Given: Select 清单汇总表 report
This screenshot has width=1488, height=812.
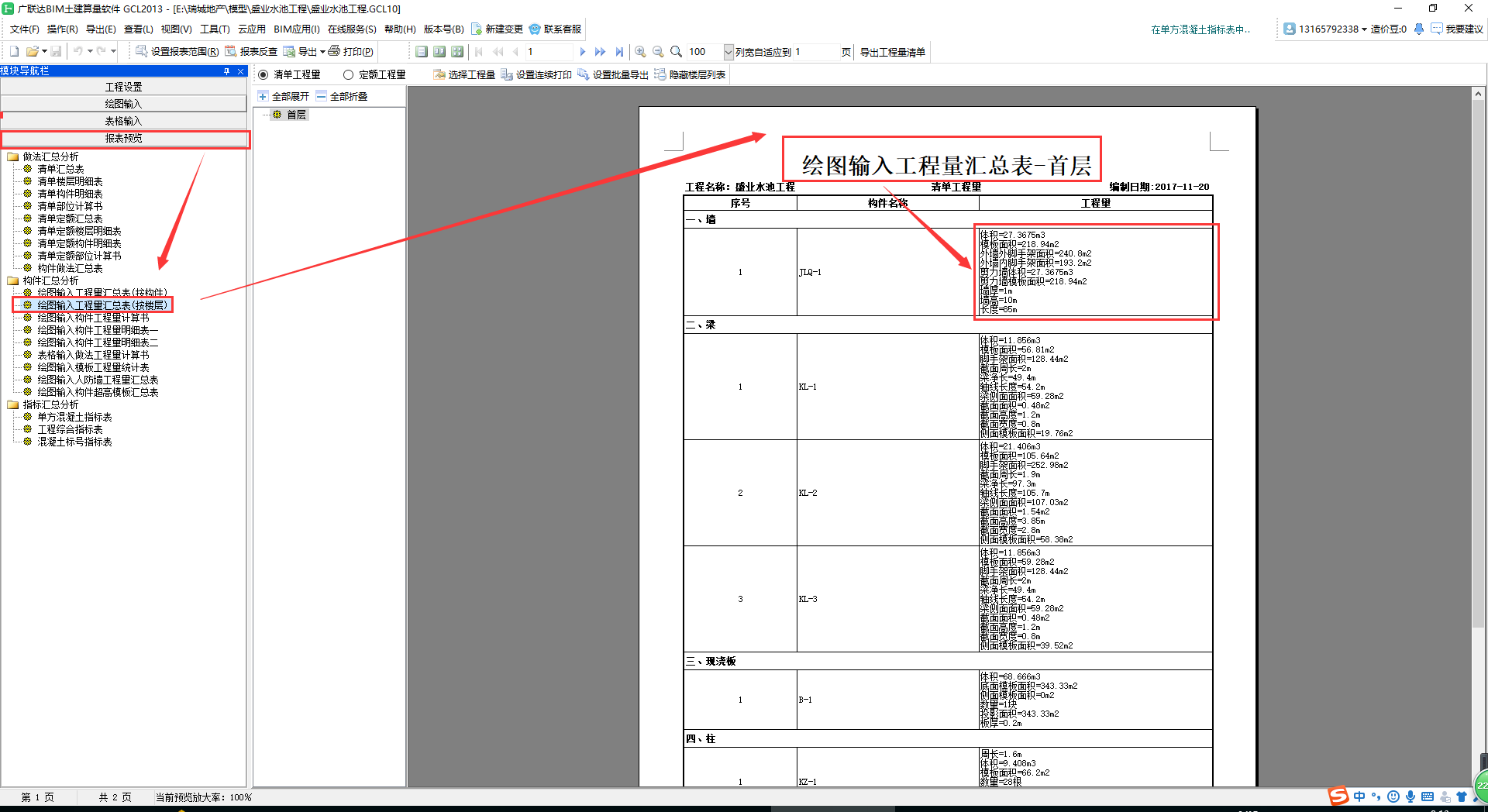Looking at the screenshot, I should pos(60,169).
